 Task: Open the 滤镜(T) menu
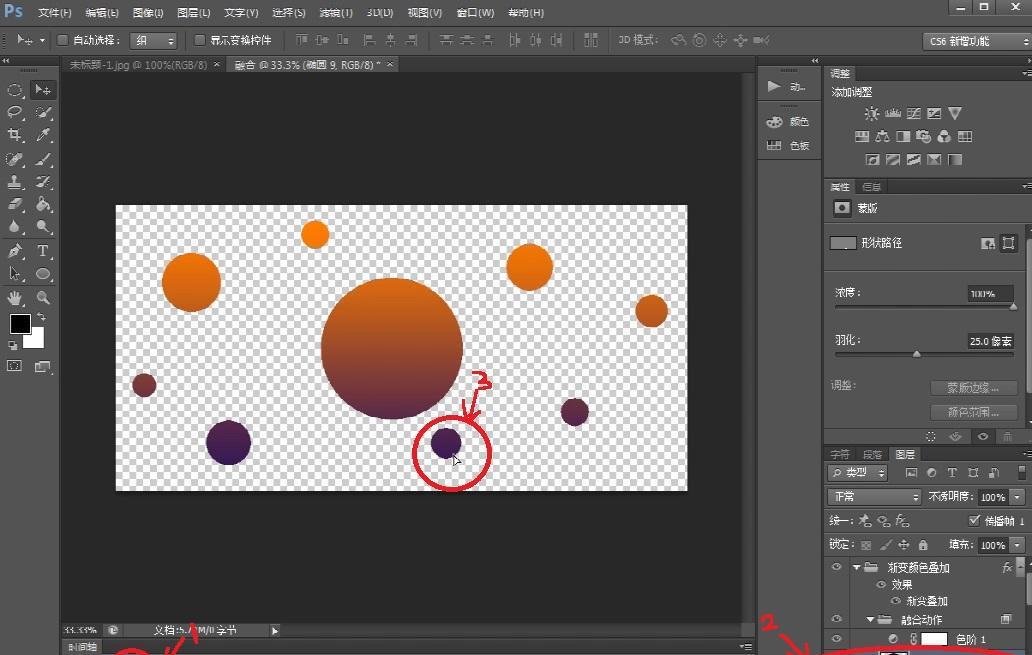pyautogui.click(x=336, y=13)
